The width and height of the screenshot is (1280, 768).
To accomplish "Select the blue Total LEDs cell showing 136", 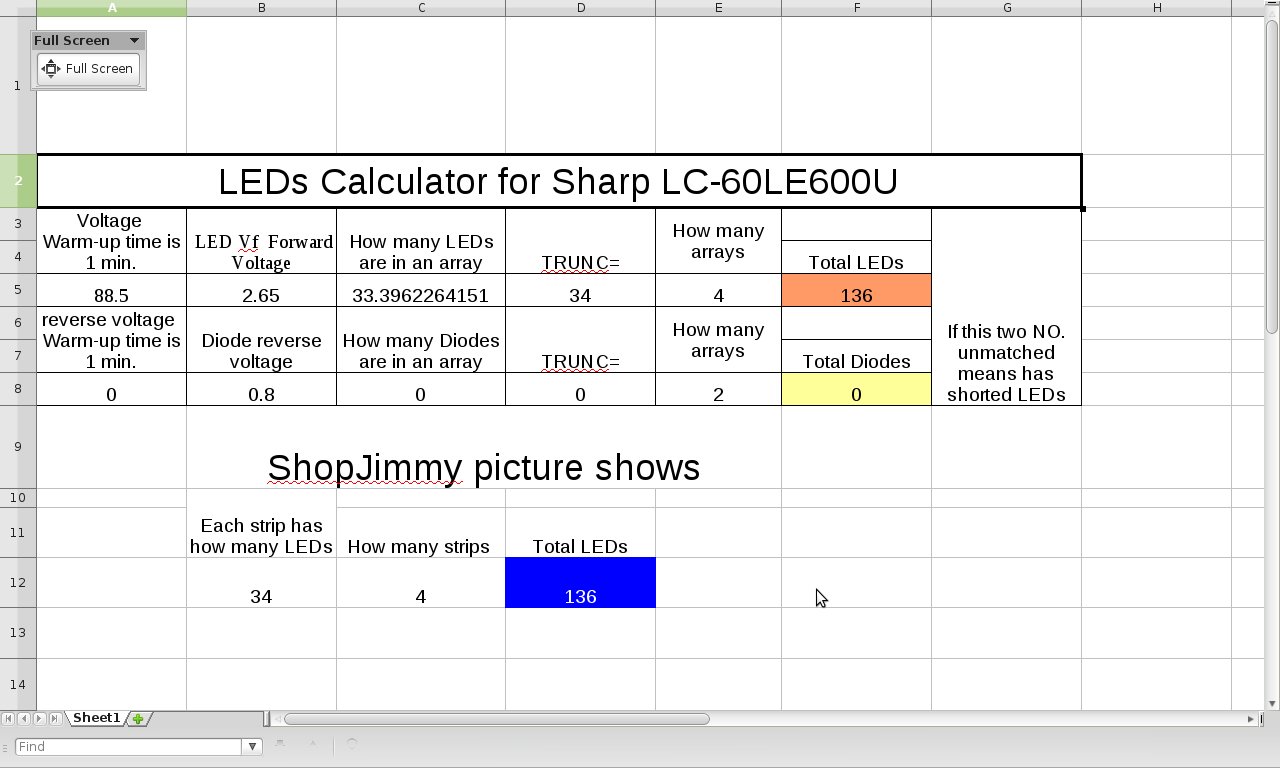I will pos(581,583).
